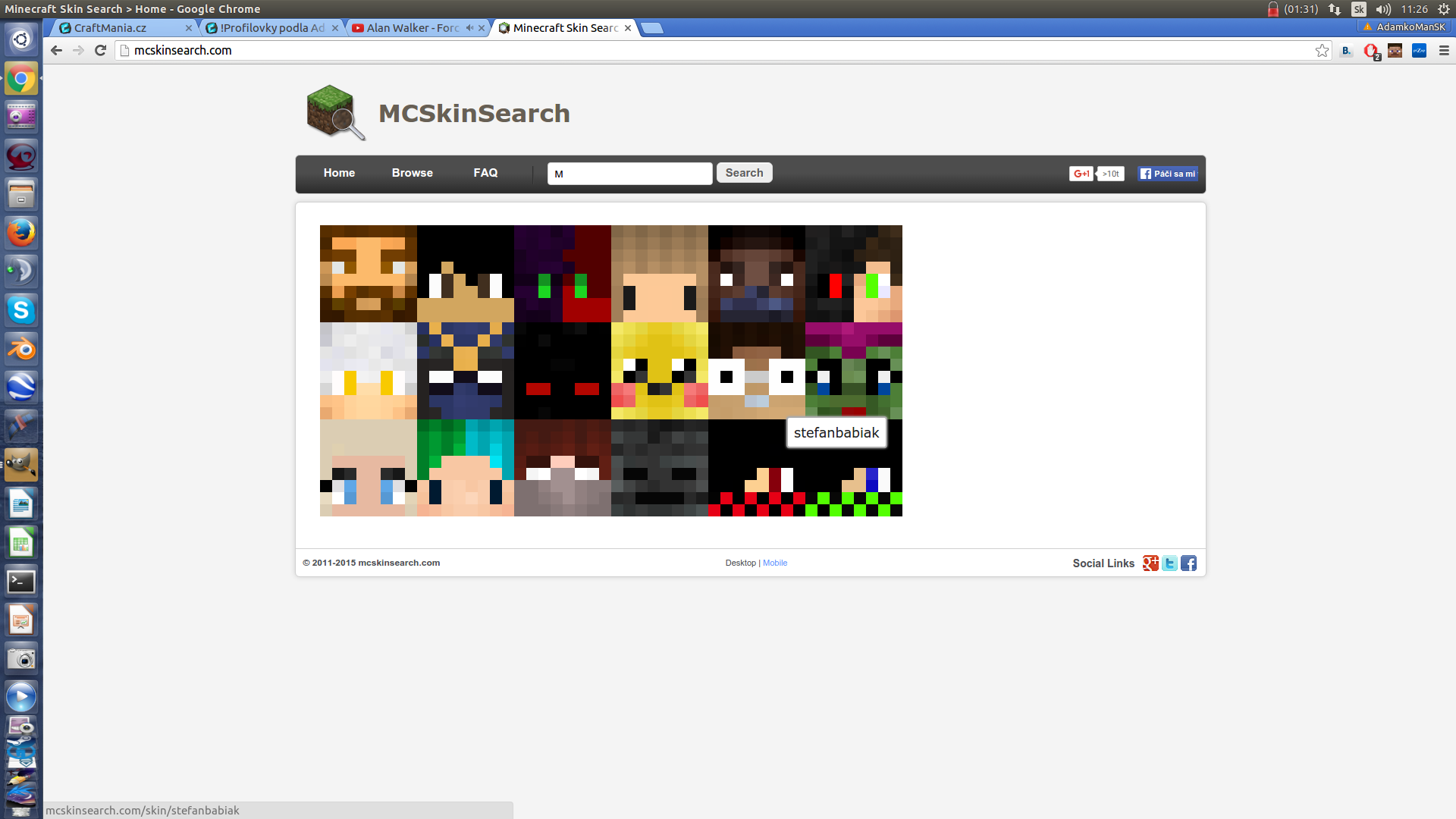The width and height of the screenshot is (1456, 819).
Task: Close the CraftMania.cz tab
Action: 189,28
